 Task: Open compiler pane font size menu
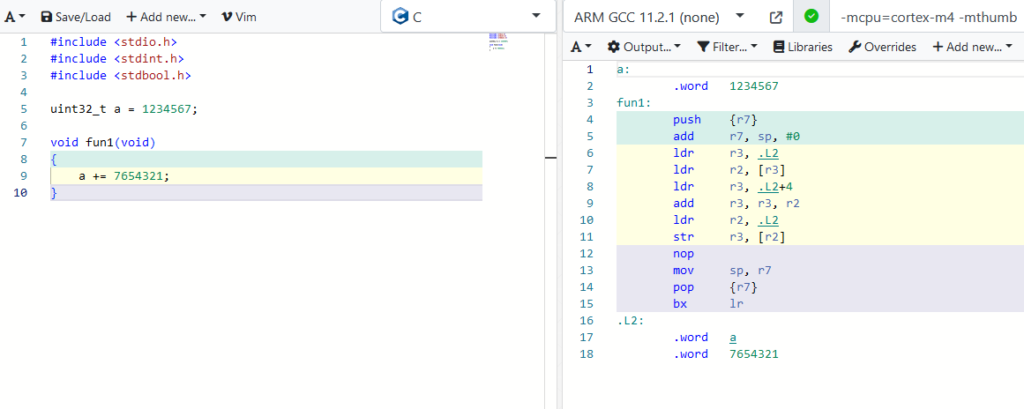(581, 47)
